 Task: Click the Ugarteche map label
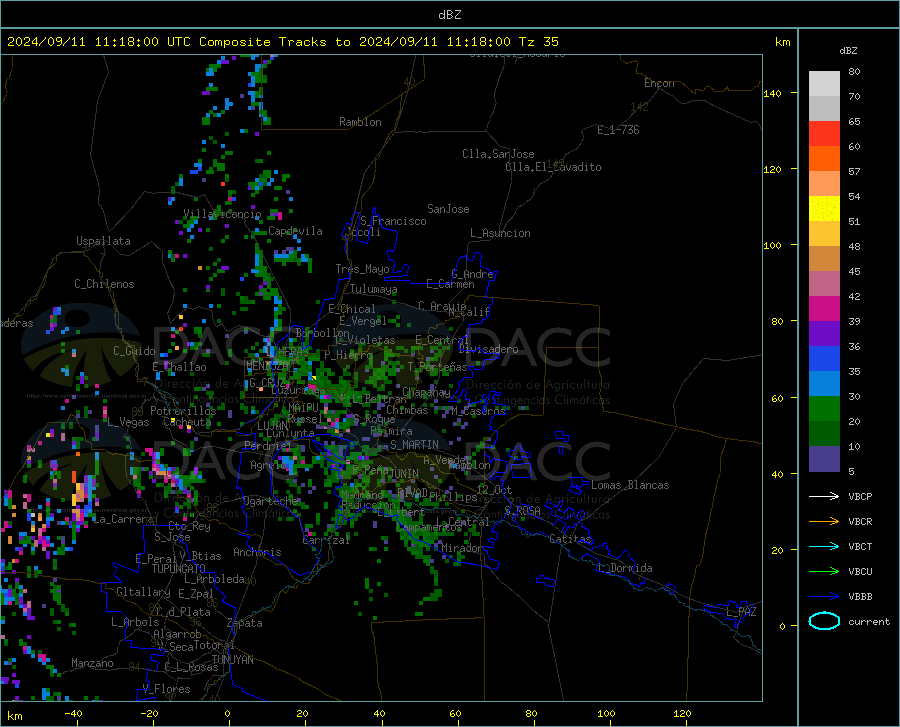(x=270, y=501)
